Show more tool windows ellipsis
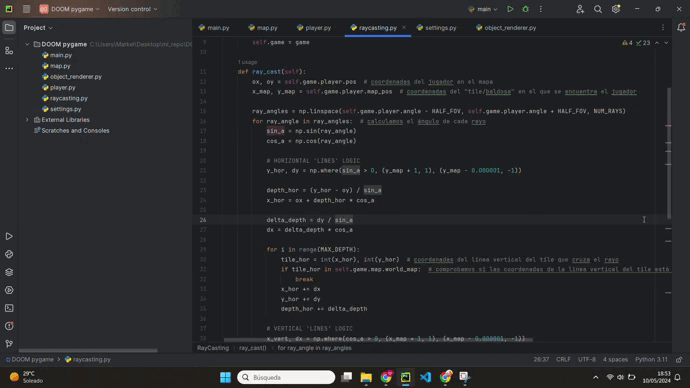Screen dimensions: 690x388 9,68
